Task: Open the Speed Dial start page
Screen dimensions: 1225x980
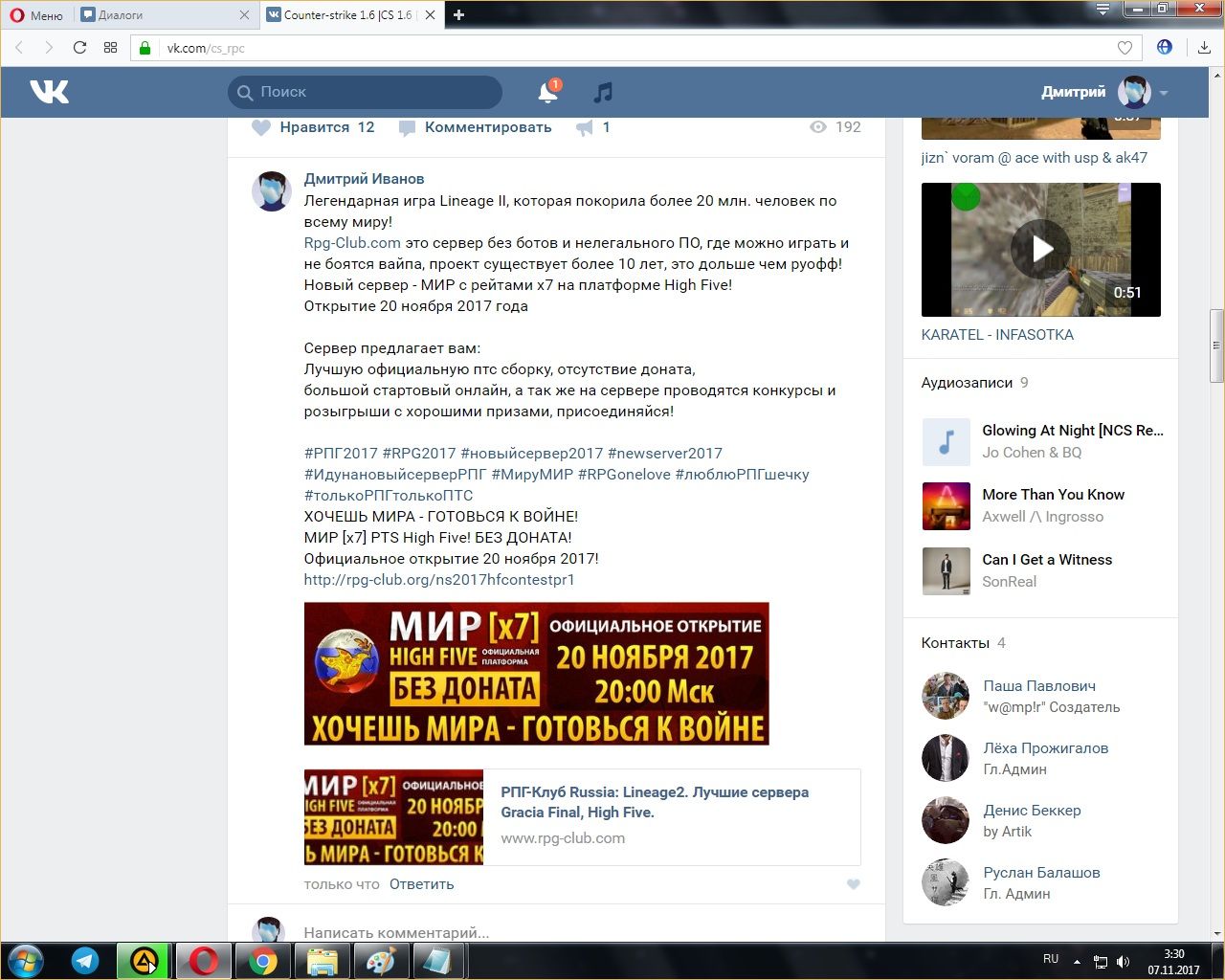Action: tap(110, 48)
